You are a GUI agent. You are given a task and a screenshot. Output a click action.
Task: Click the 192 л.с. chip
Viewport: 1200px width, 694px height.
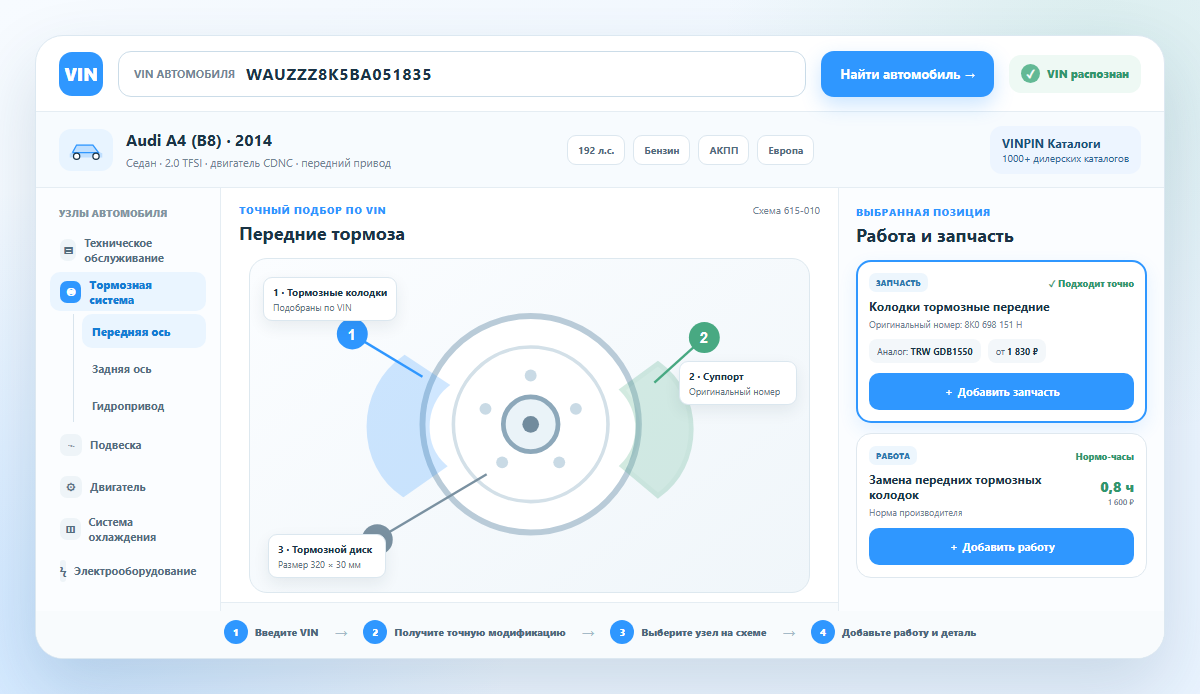click(596, 151)
